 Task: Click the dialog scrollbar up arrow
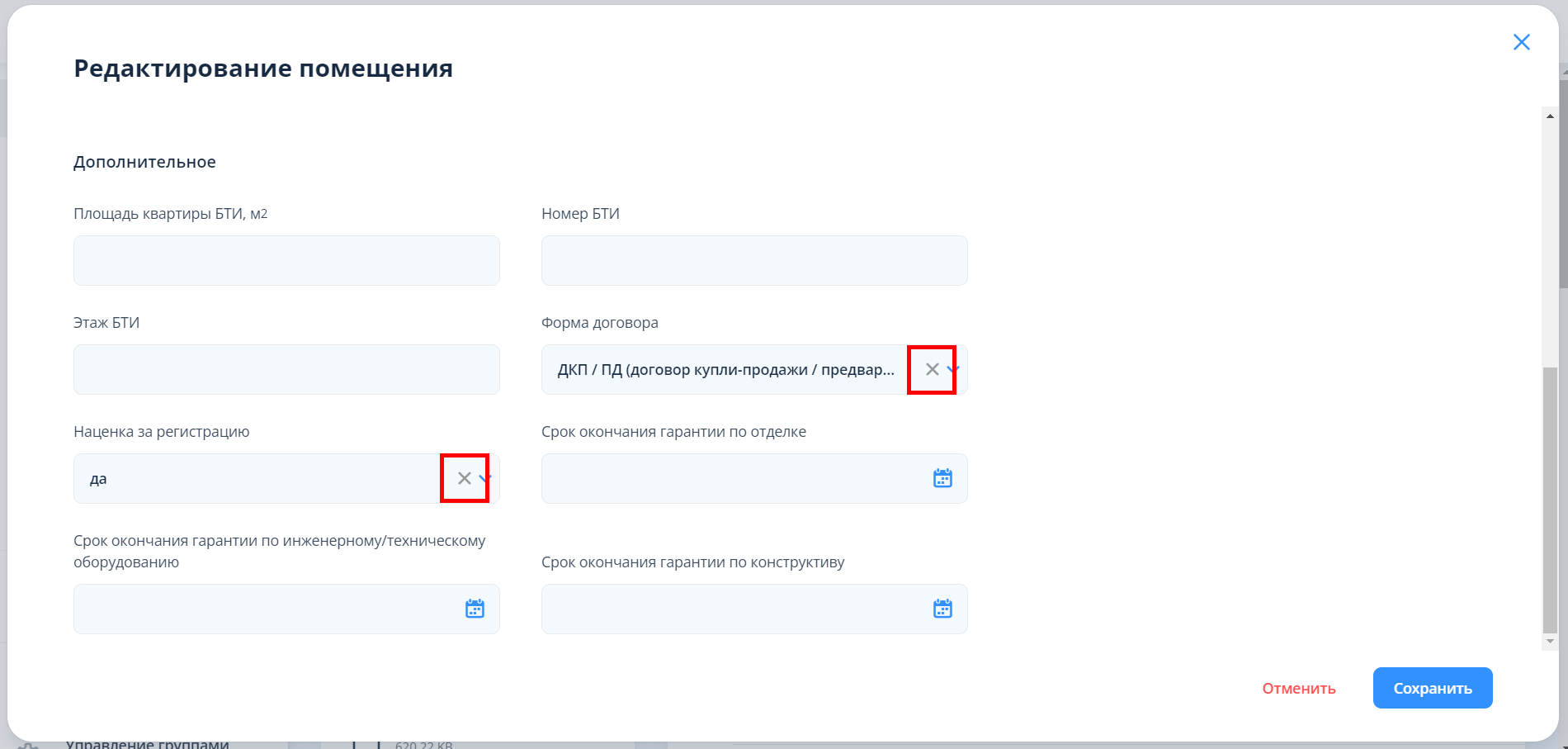tap(1550, 116)
